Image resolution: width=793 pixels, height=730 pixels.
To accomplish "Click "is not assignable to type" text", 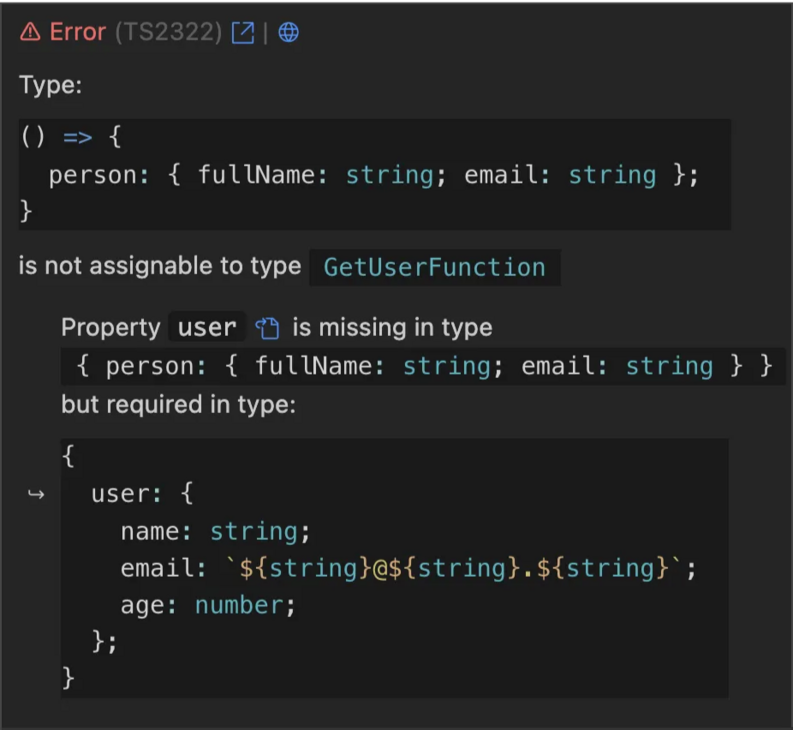I will click(x=160, y=266).
